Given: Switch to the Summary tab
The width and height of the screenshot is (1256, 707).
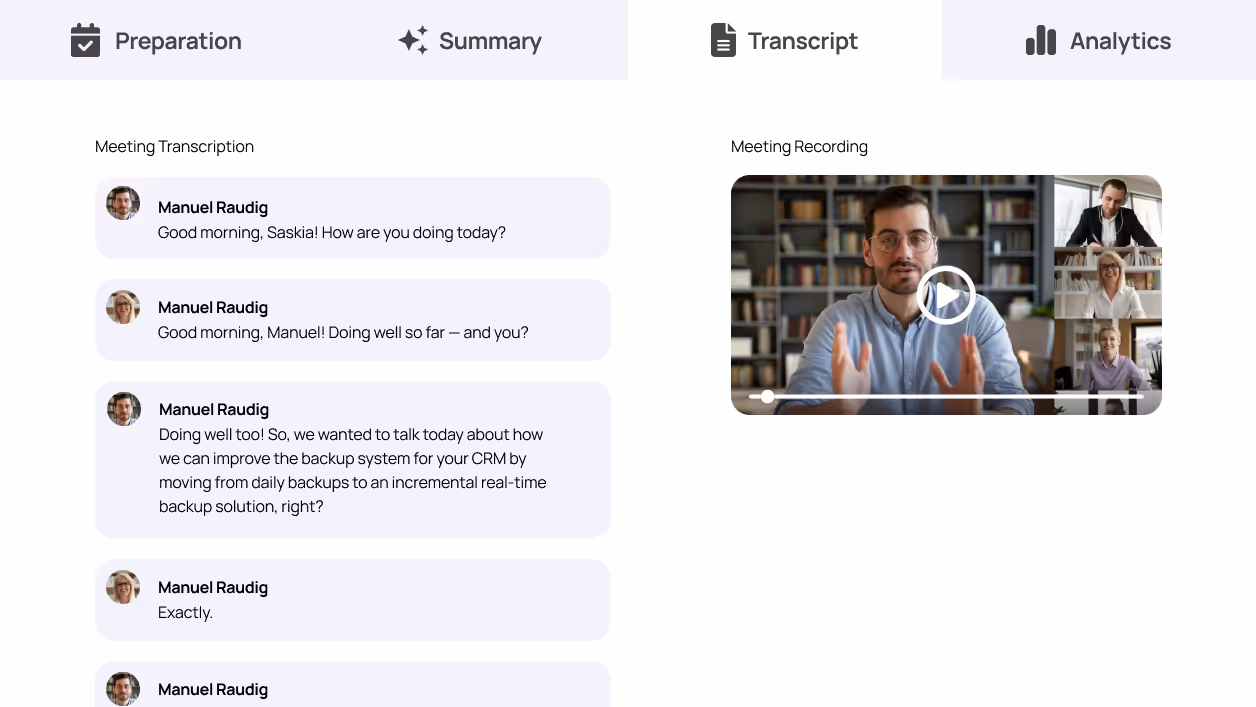Looking at the screenshot, I should [470, 40].
